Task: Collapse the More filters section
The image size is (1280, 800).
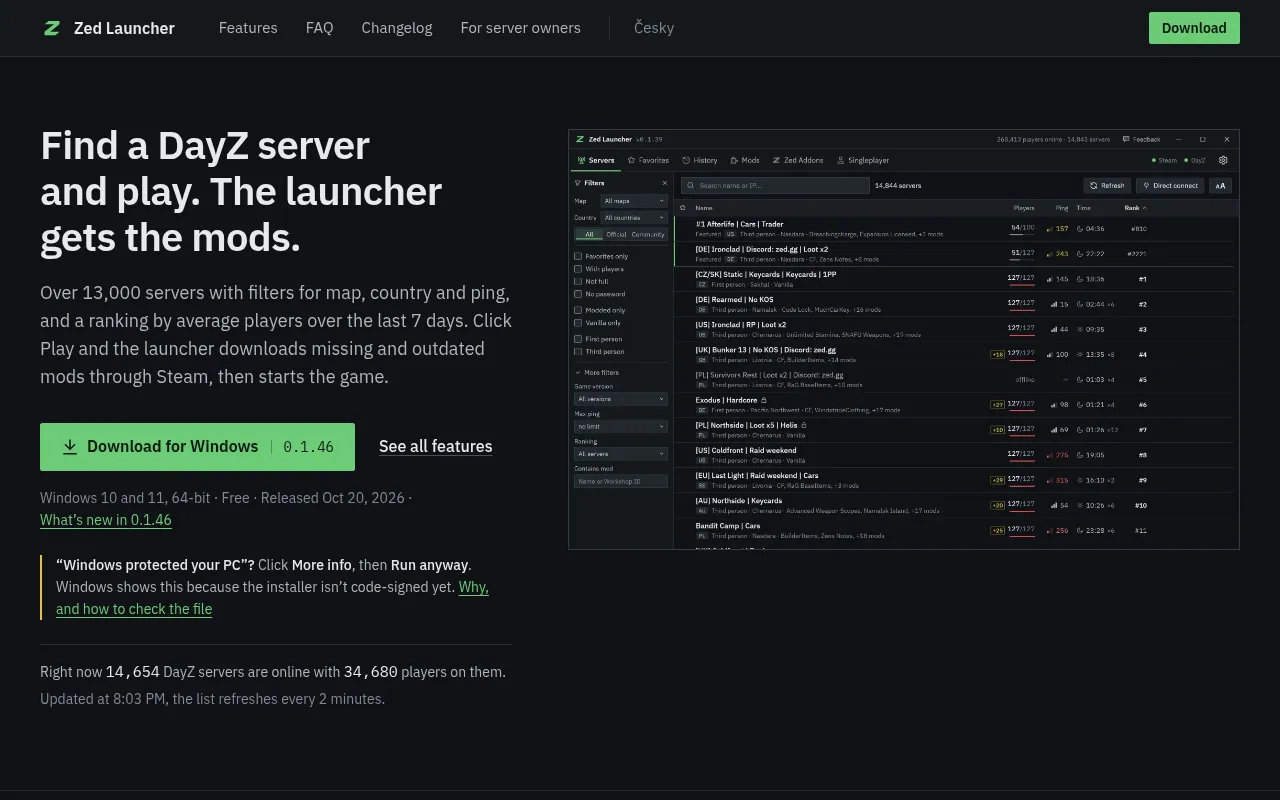Action: 597,372
